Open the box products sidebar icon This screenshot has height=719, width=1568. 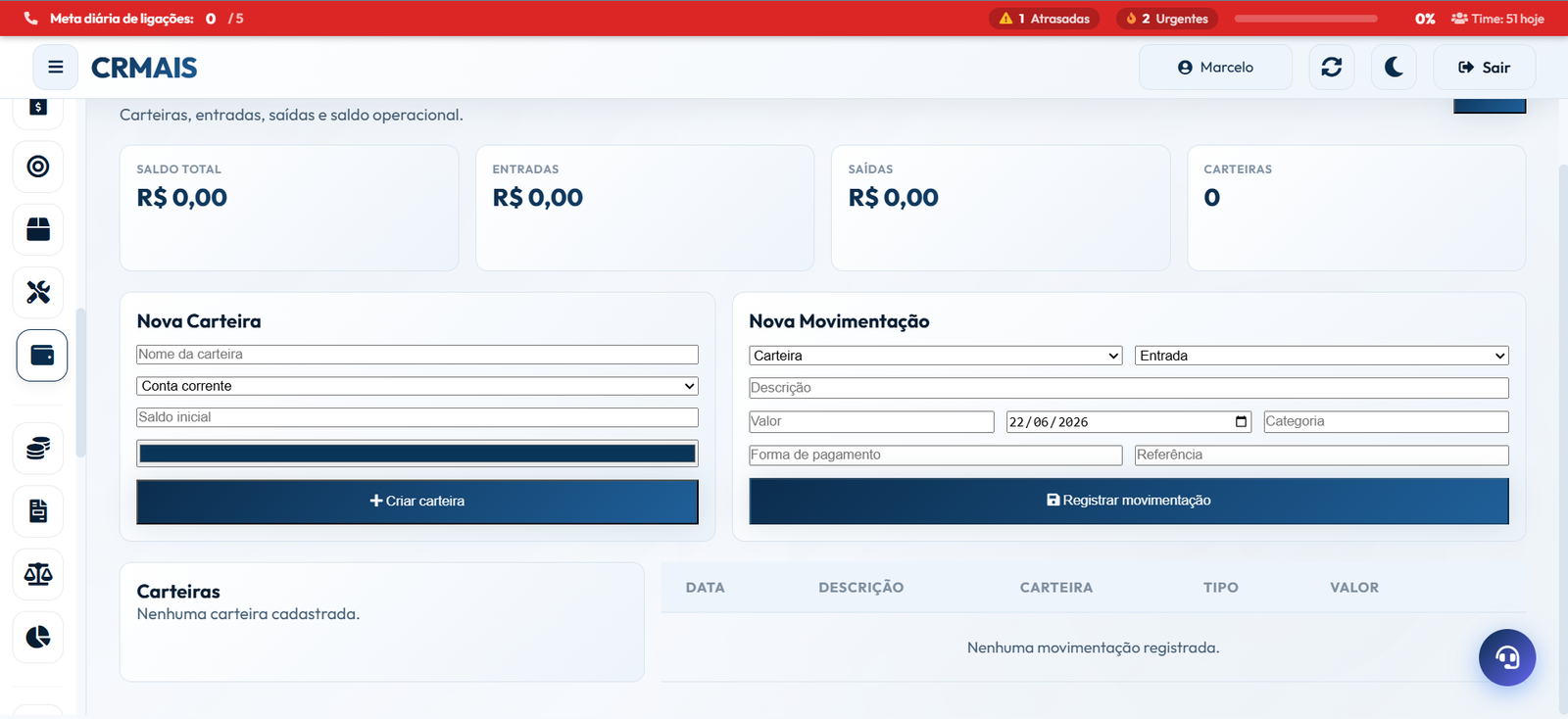[x=38, y=229]
